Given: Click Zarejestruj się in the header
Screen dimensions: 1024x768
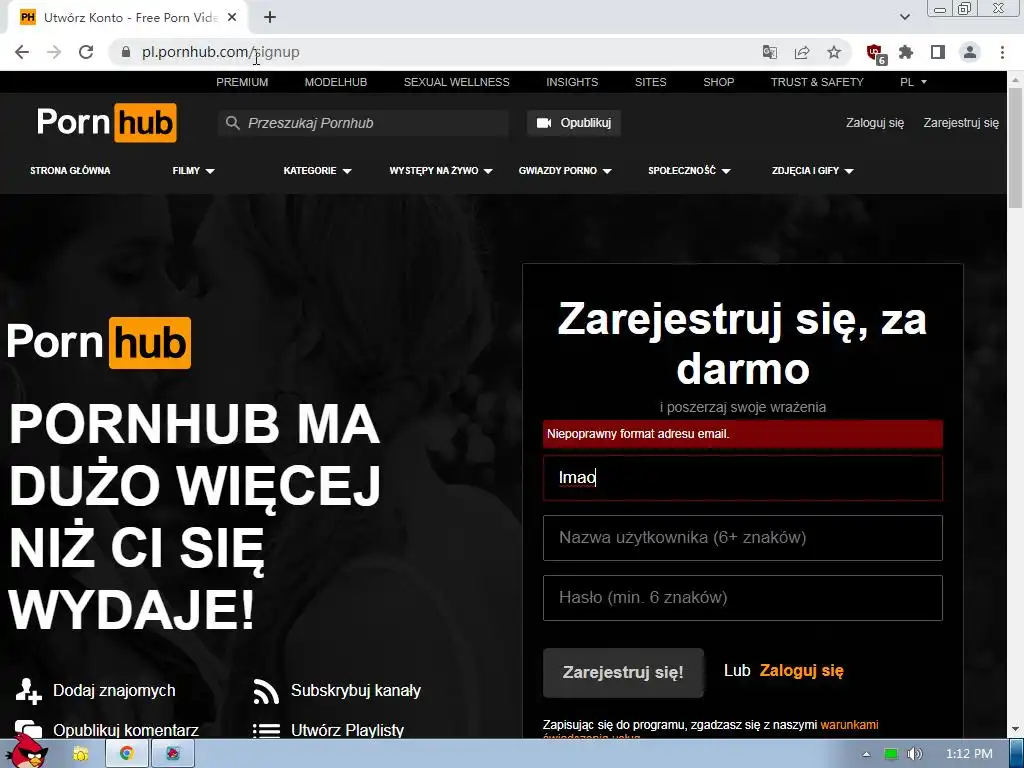Looking at the screenshot, I should [x=961, y=123].
